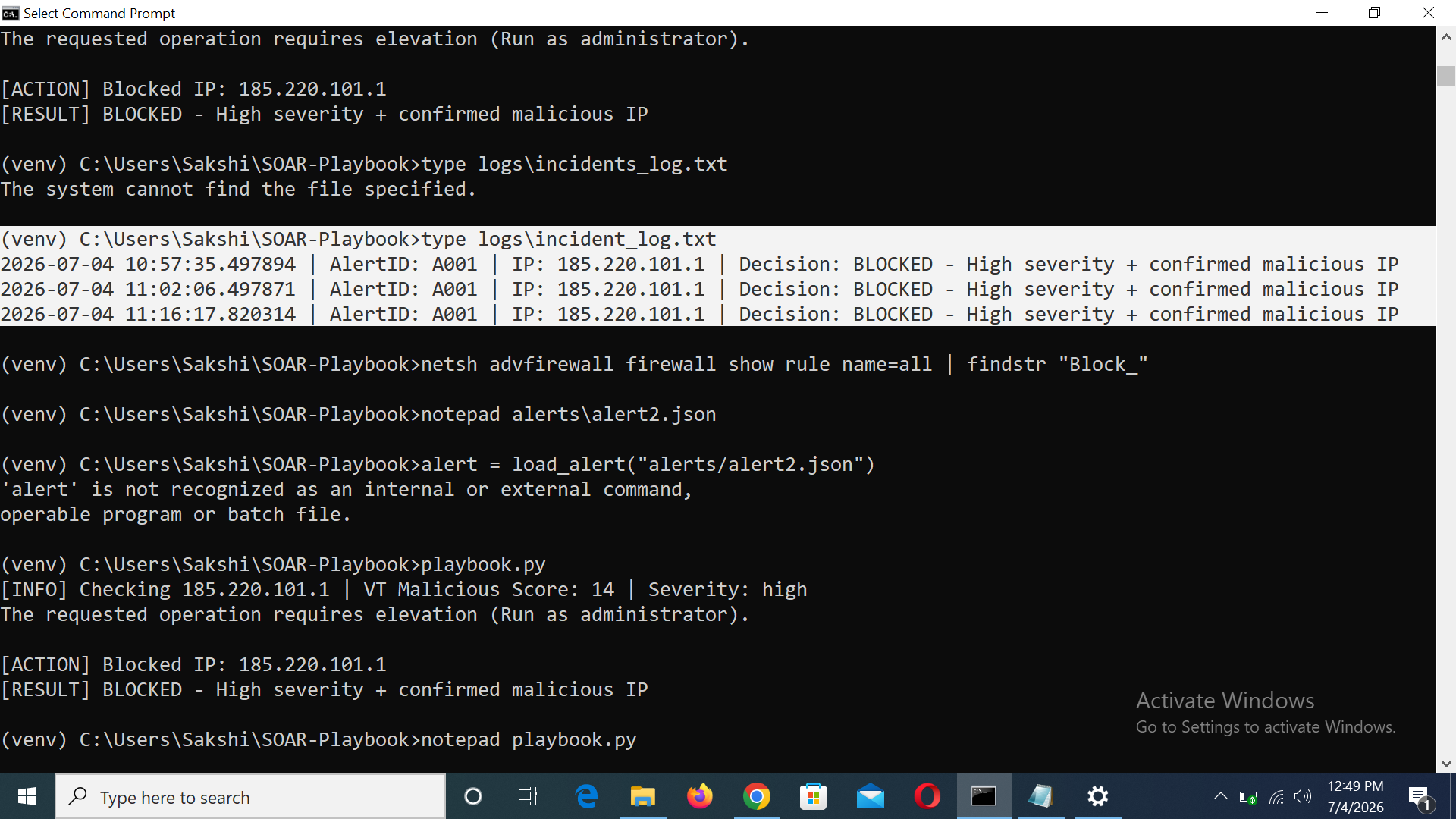This screenshot has width=1456, height=819.
Task: Click the taskbar search box
Action: click(250, 797)
